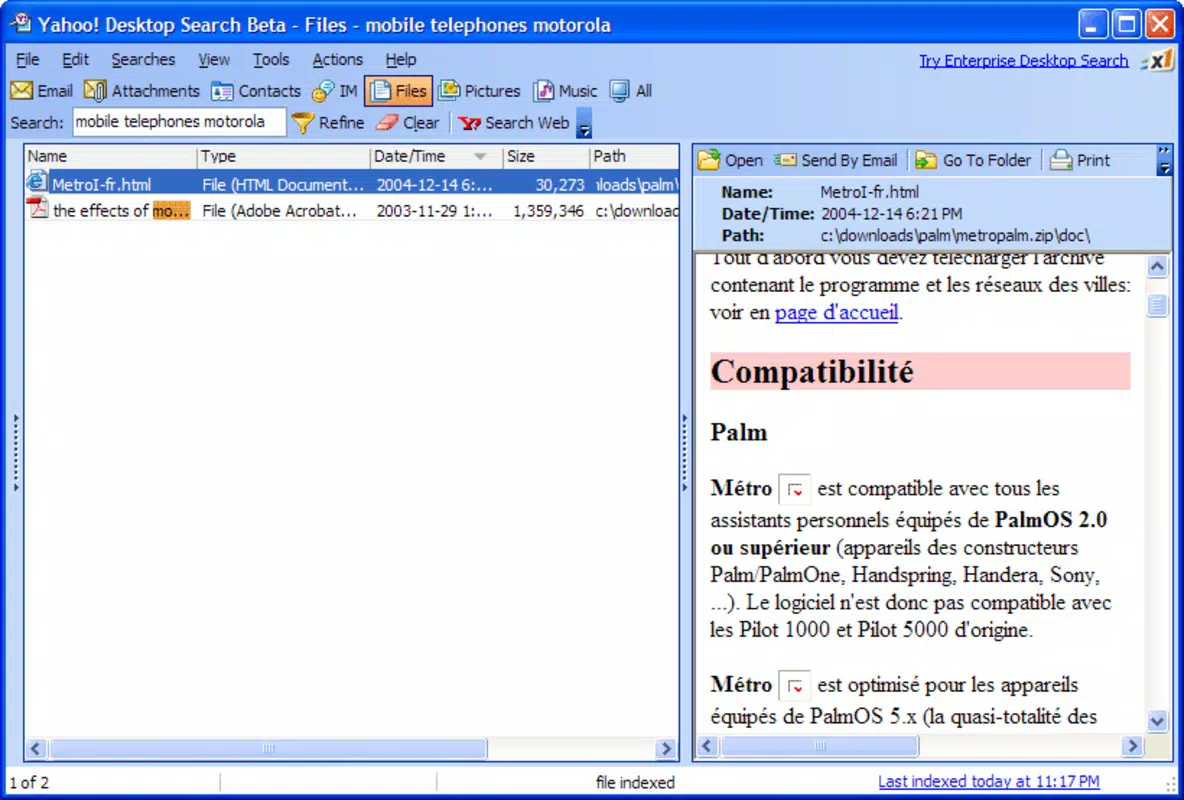Select the 'the effects of mo...' PDF row
Viewport: 1184px width, 800px height.
click(x=352, y=210)
